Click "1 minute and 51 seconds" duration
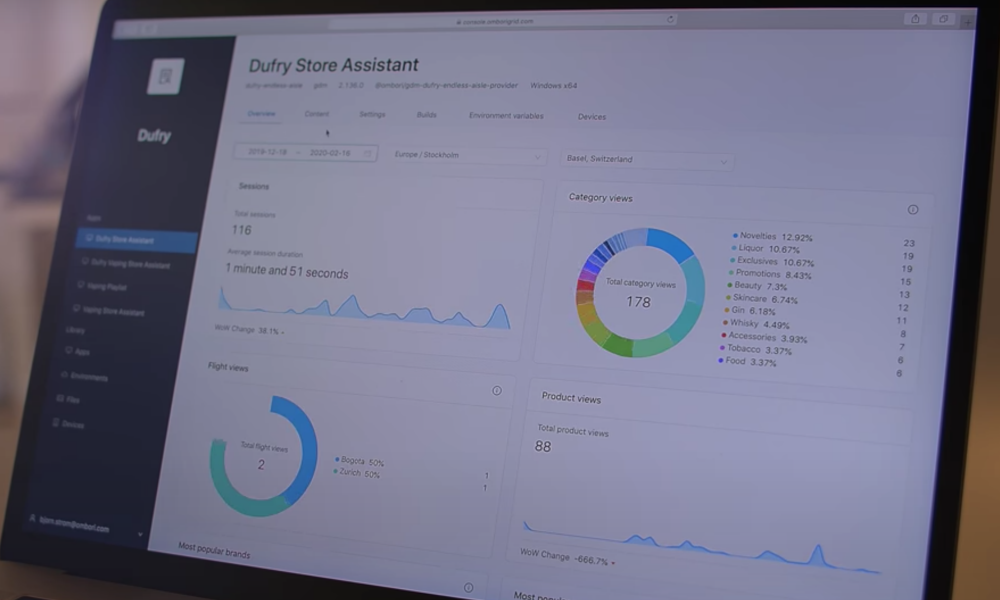The height and width of the screenshot is (600, 1000). coord(287,271)
